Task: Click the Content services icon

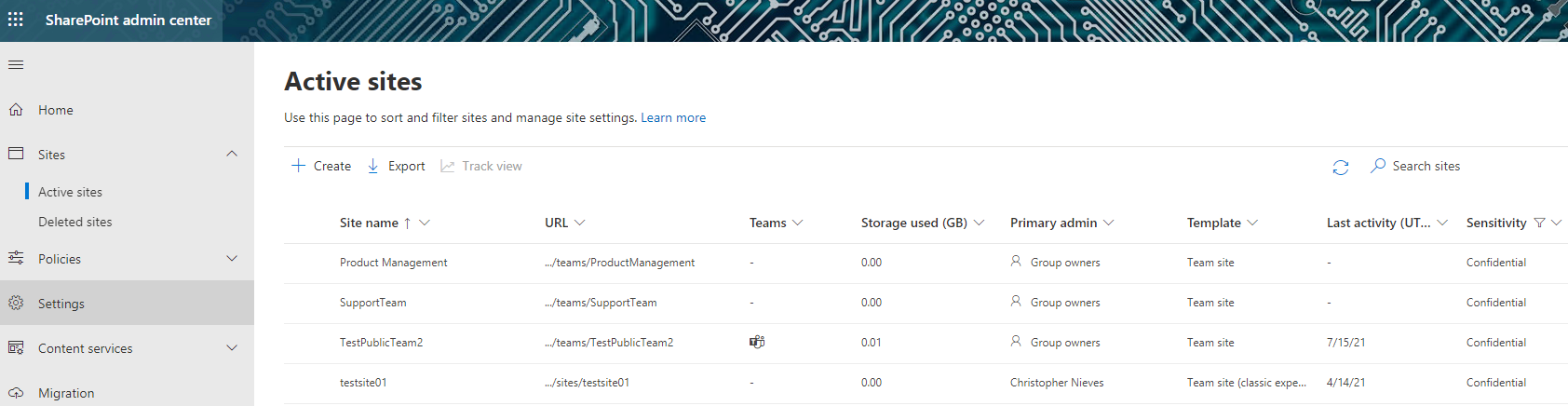Action: [x=16, y=348]
